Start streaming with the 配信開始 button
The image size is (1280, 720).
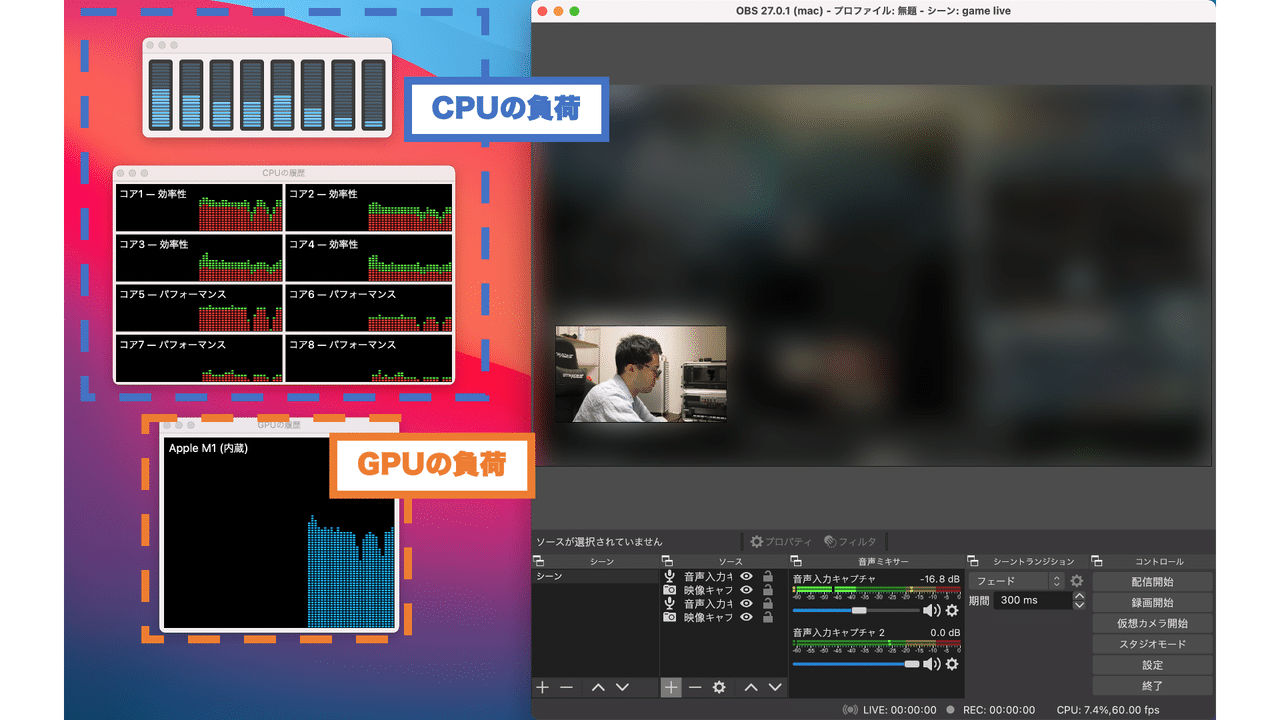tap(1152, 581)
